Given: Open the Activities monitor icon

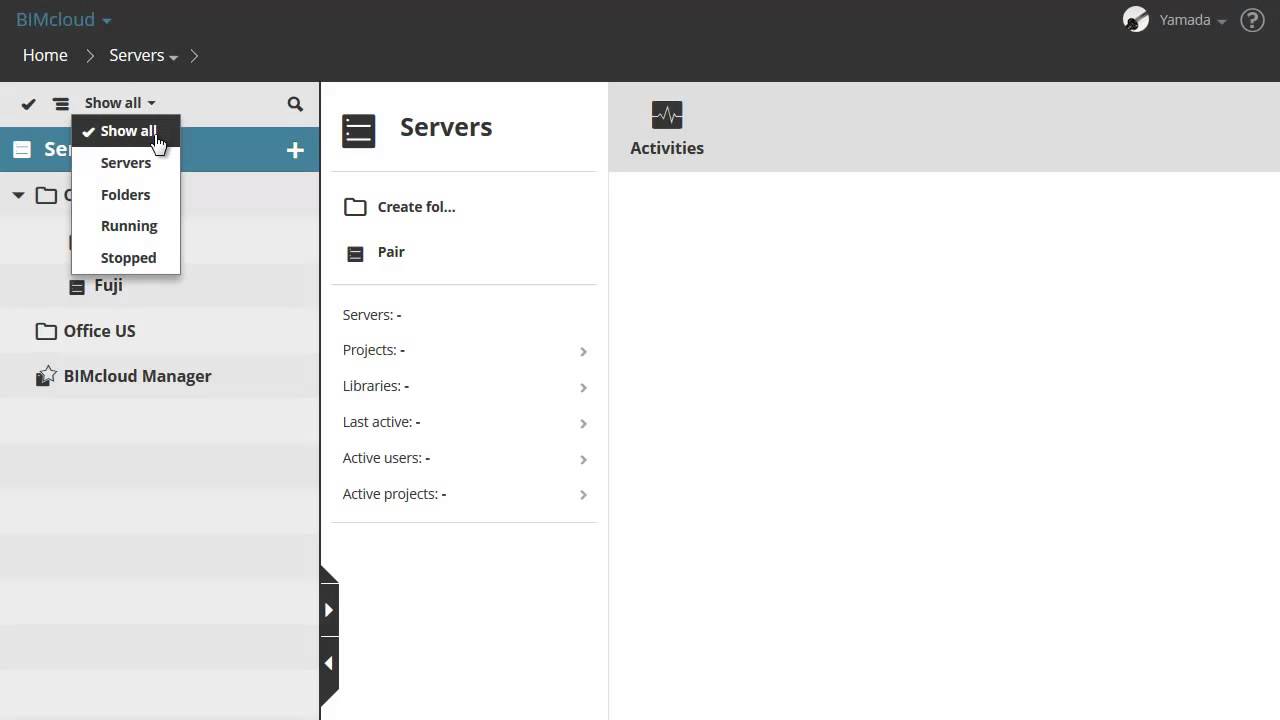Looking at the screenshot, I should point(667,115).
